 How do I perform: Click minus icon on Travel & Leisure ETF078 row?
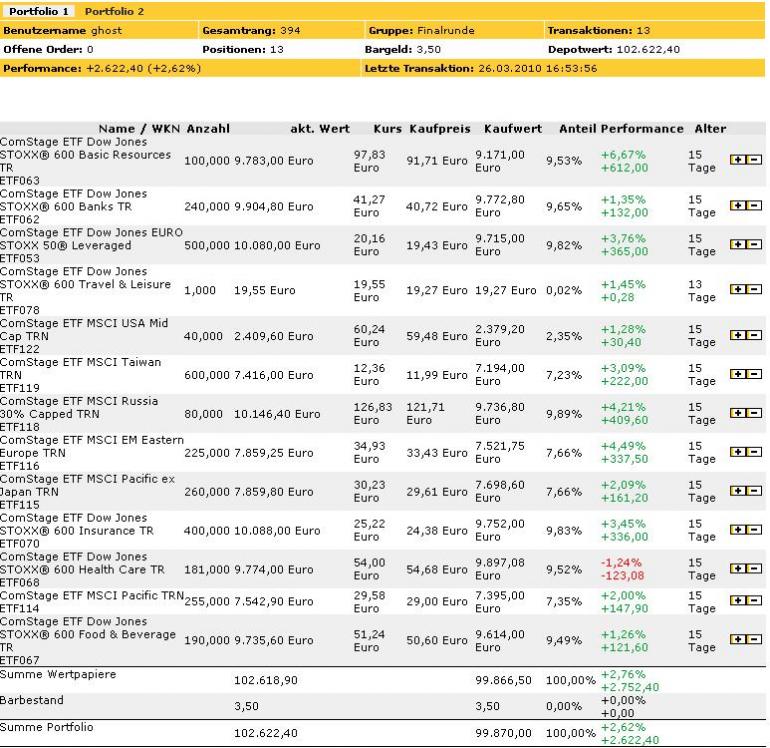pos(754,289)
